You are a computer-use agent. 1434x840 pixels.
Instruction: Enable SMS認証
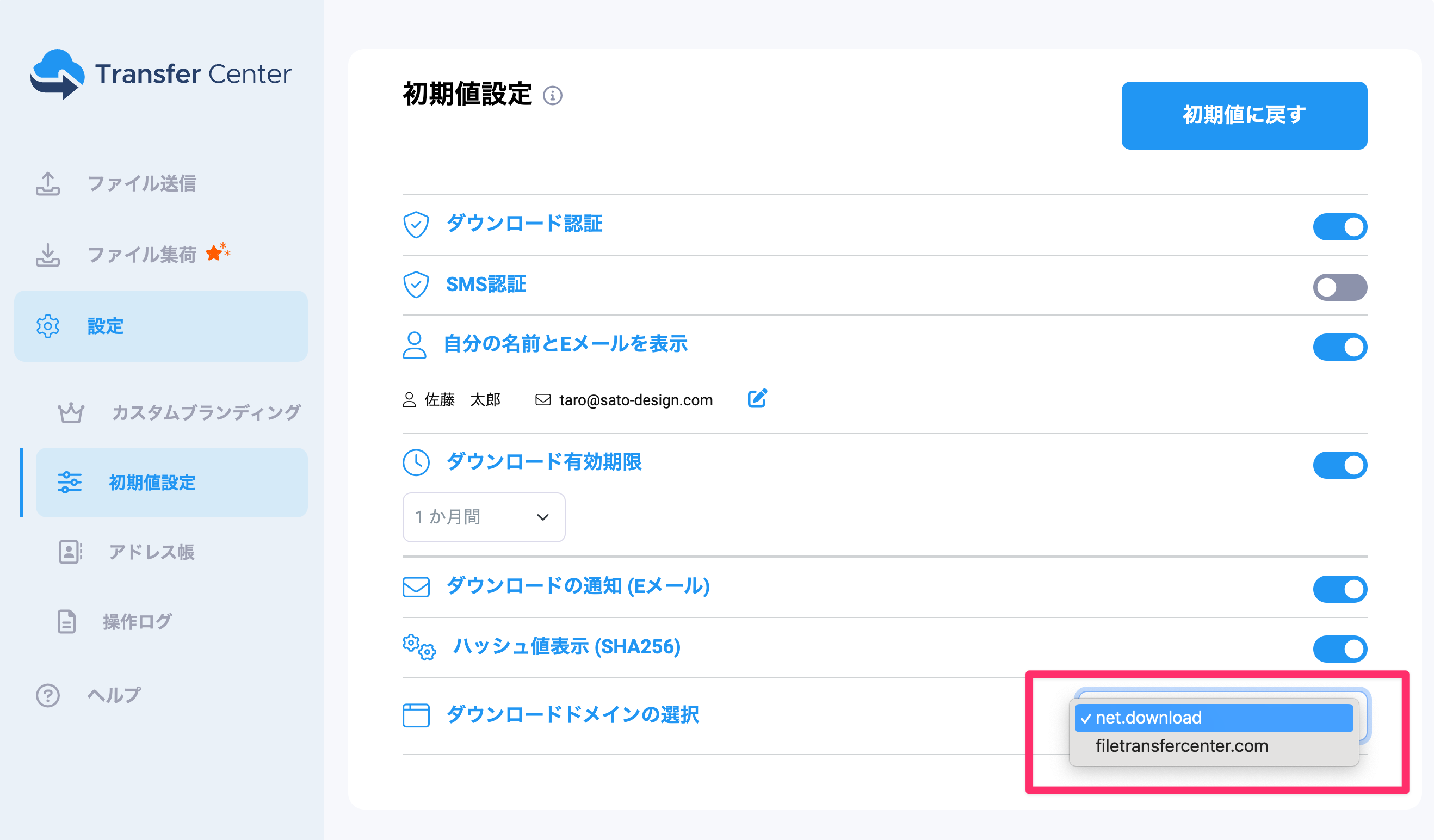pos(1340,287)
